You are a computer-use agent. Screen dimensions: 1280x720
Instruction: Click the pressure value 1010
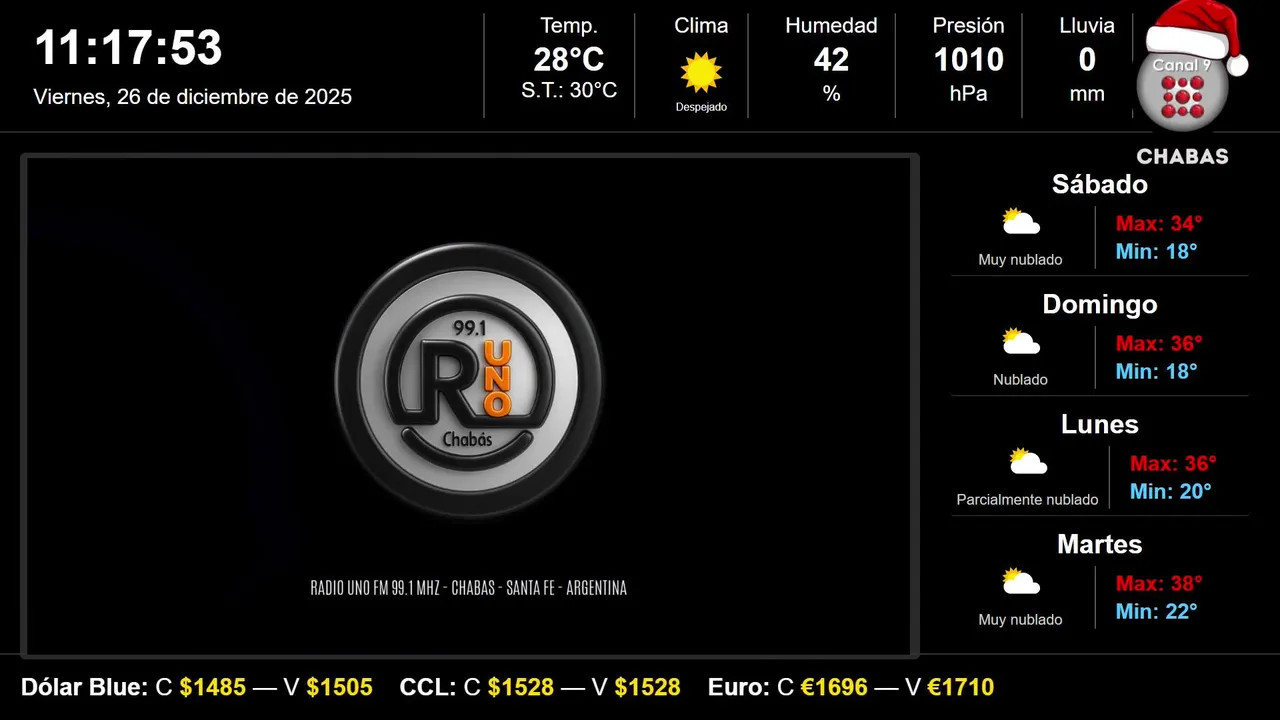(968, 60)
